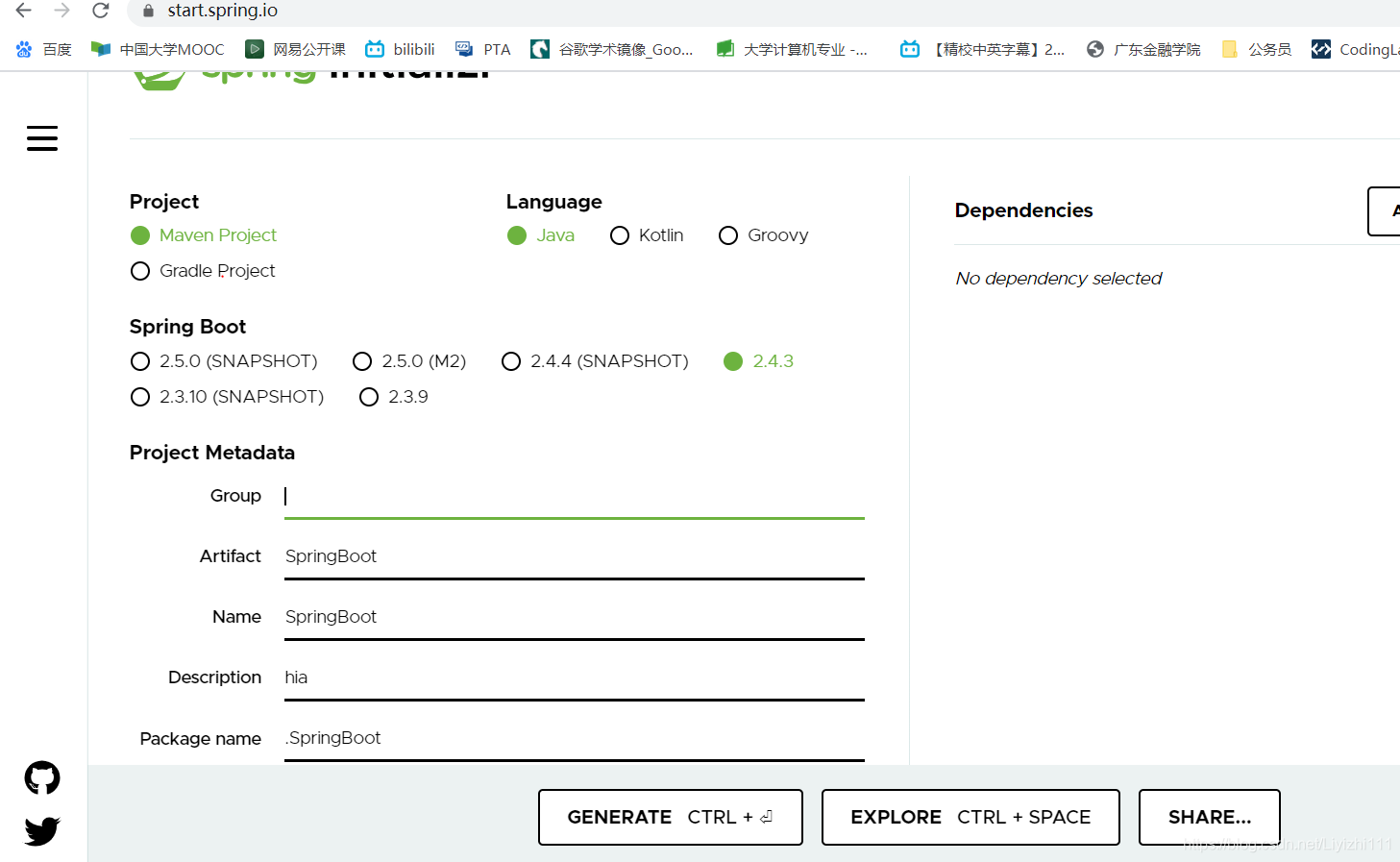Select Spring Boot 2.4.4 (SNAPSHOT)

595,361
